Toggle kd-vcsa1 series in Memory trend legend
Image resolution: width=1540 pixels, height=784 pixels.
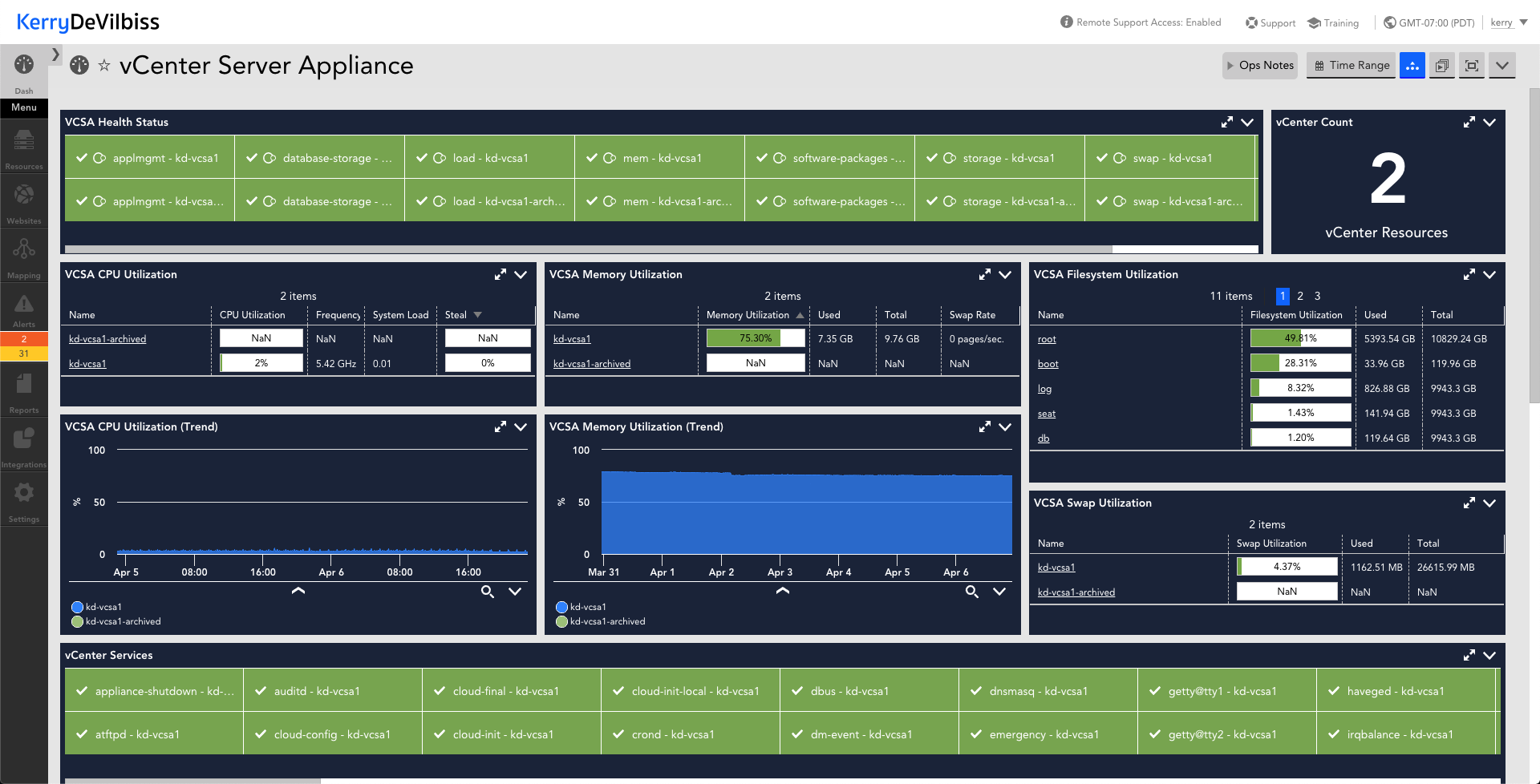coord(581,607)
